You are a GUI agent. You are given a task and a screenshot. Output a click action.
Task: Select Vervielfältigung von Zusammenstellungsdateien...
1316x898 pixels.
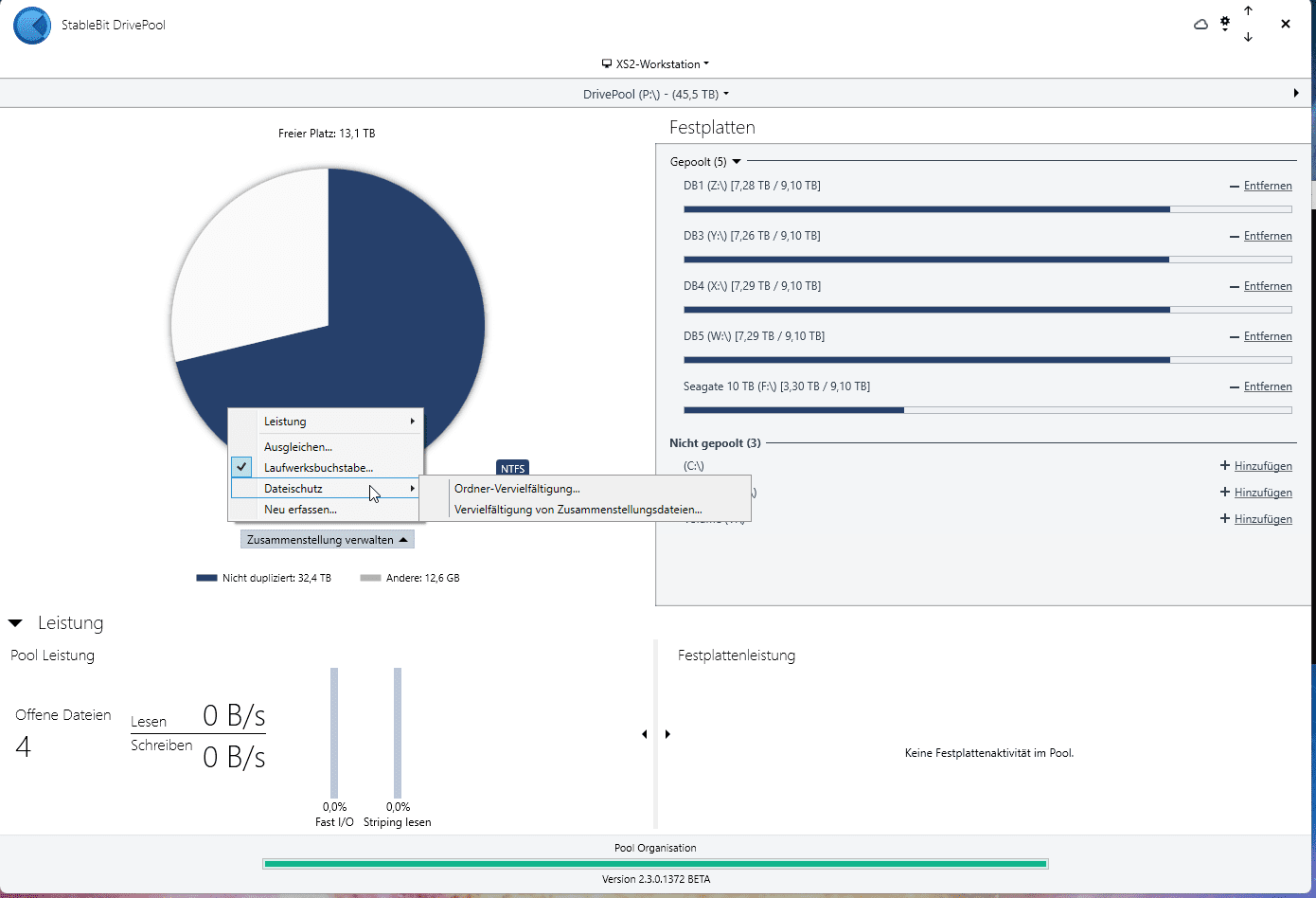578,510
